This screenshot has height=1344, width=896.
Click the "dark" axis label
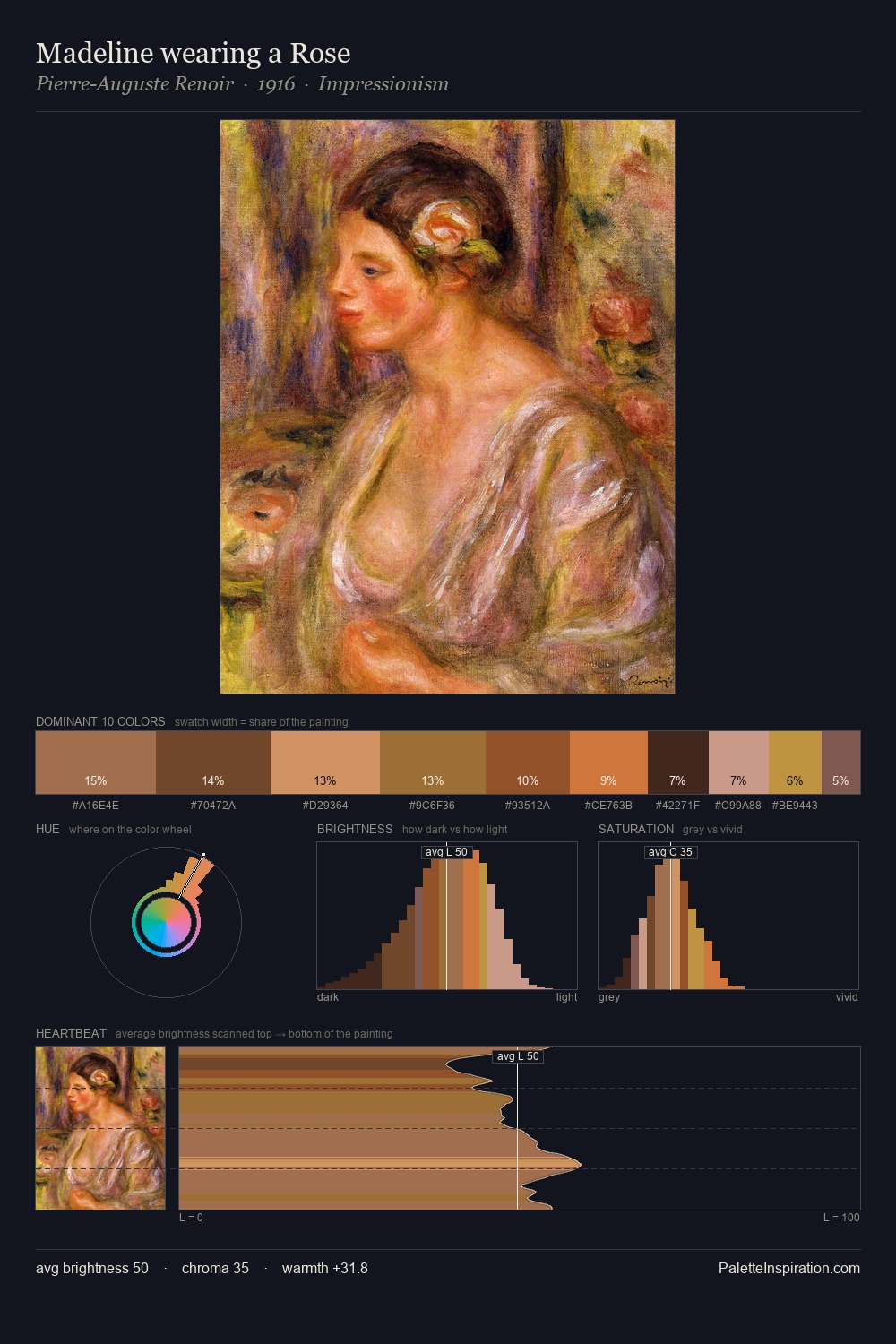pos(328,997)
